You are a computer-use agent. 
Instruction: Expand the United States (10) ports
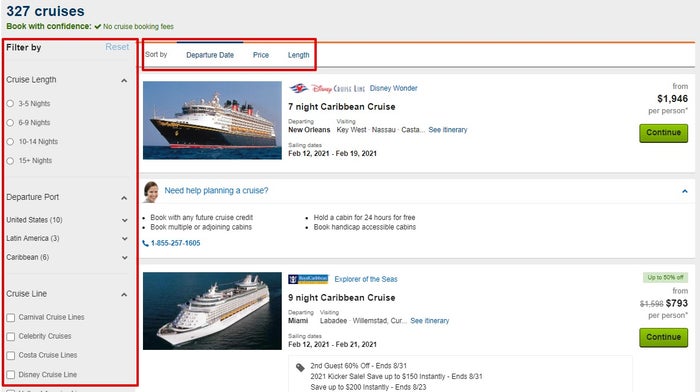coord(125,220)
